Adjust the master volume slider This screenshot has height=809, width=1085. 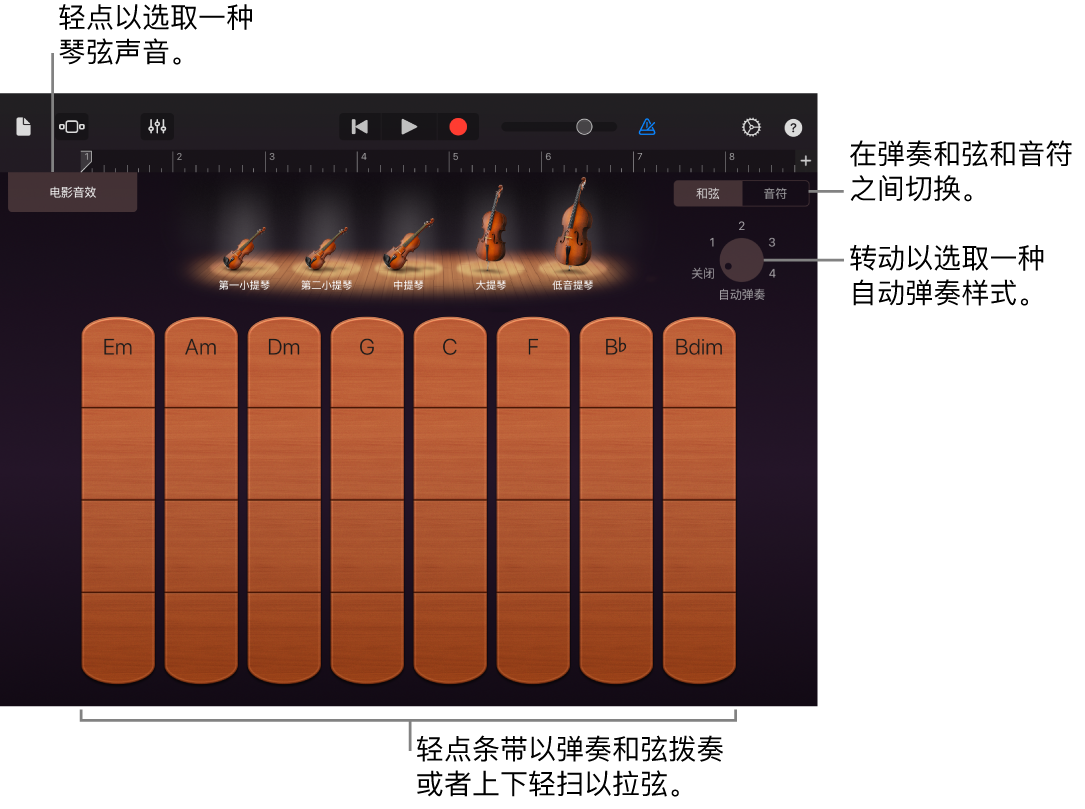pos(559,127)
